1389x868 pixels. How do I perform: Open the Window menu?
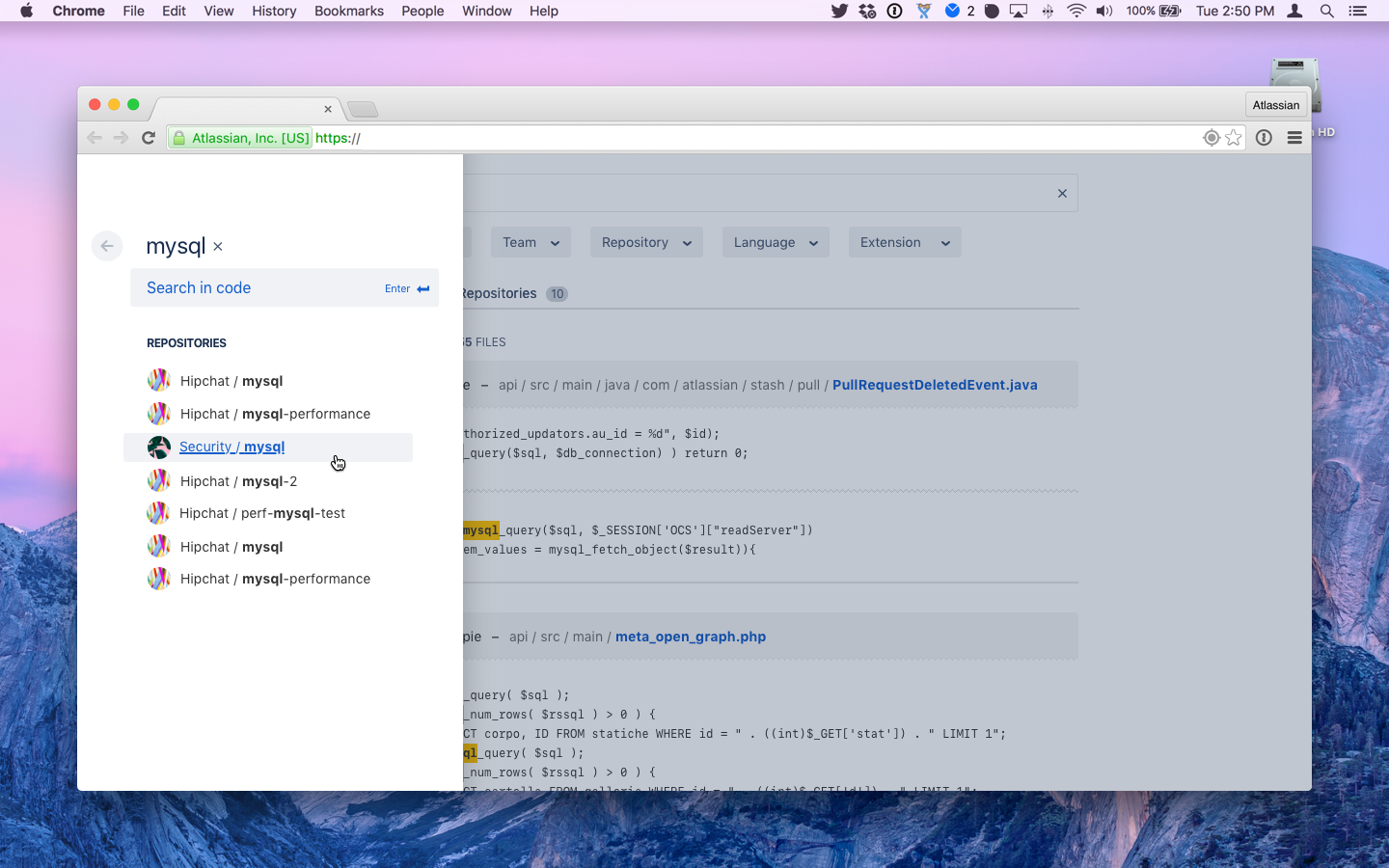(487, 11)
